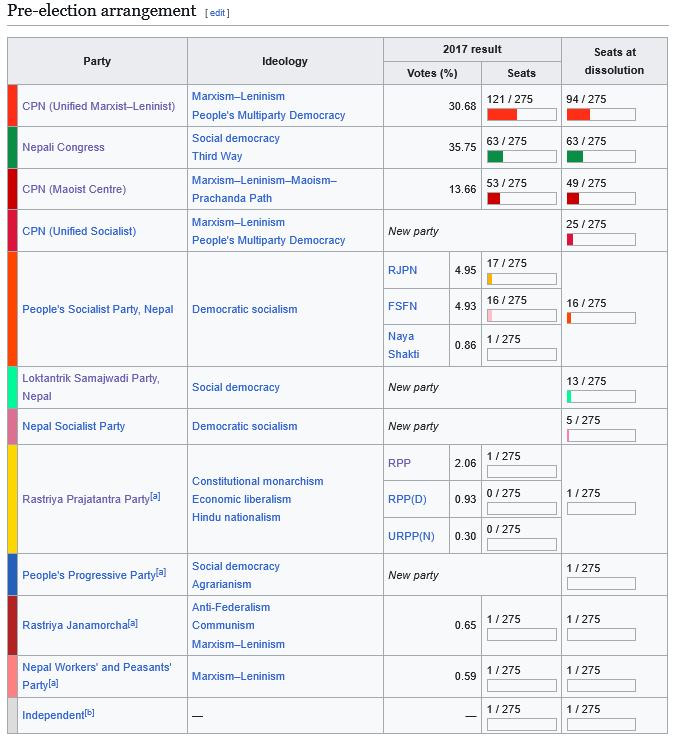Follow footnote [a] after Rastriya Janamorcha
673x740 pixels.
[133, 623]
